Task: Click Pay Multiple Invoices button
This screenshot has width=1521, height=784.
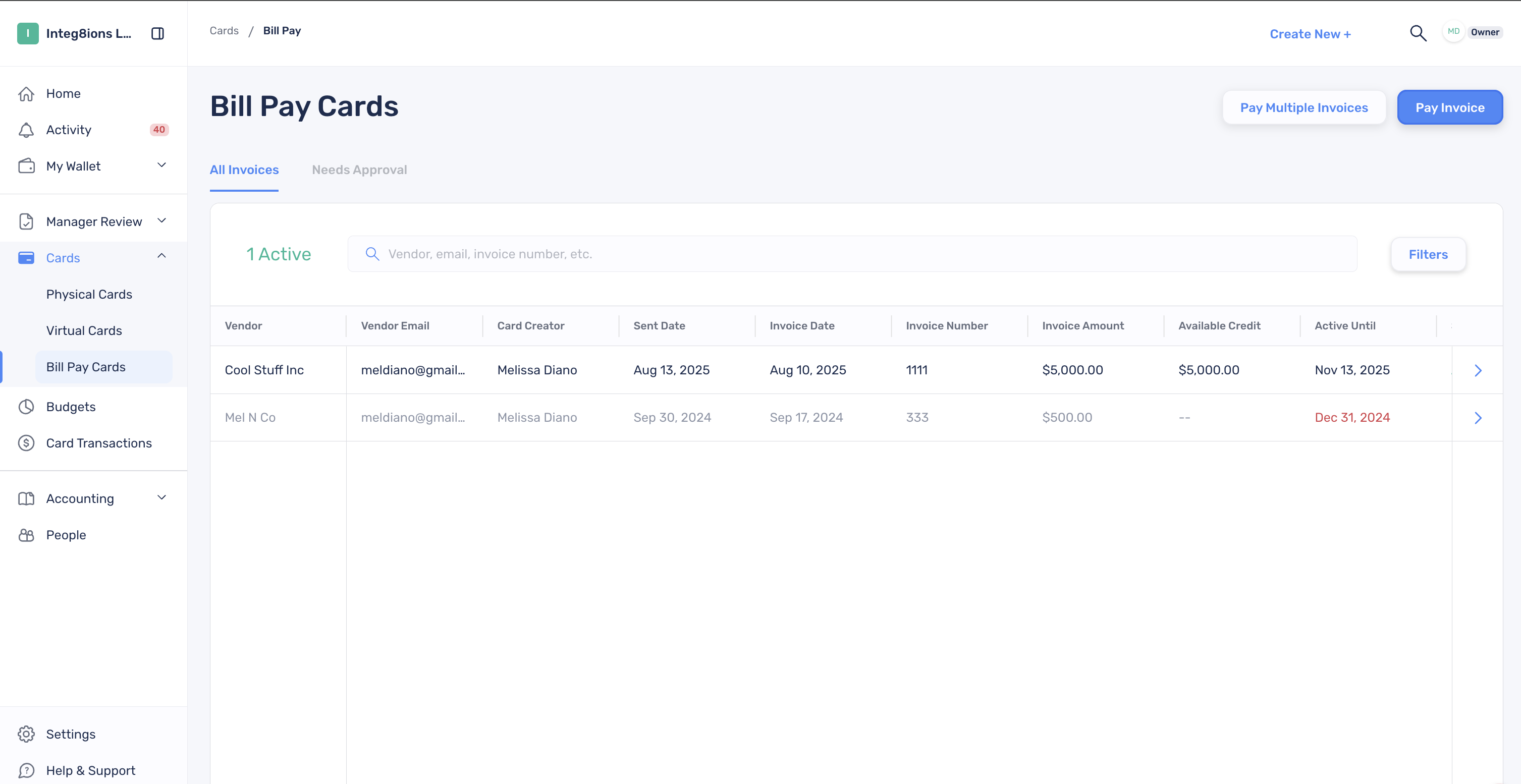Action: pyautogui.click(x=1303, y=107)
